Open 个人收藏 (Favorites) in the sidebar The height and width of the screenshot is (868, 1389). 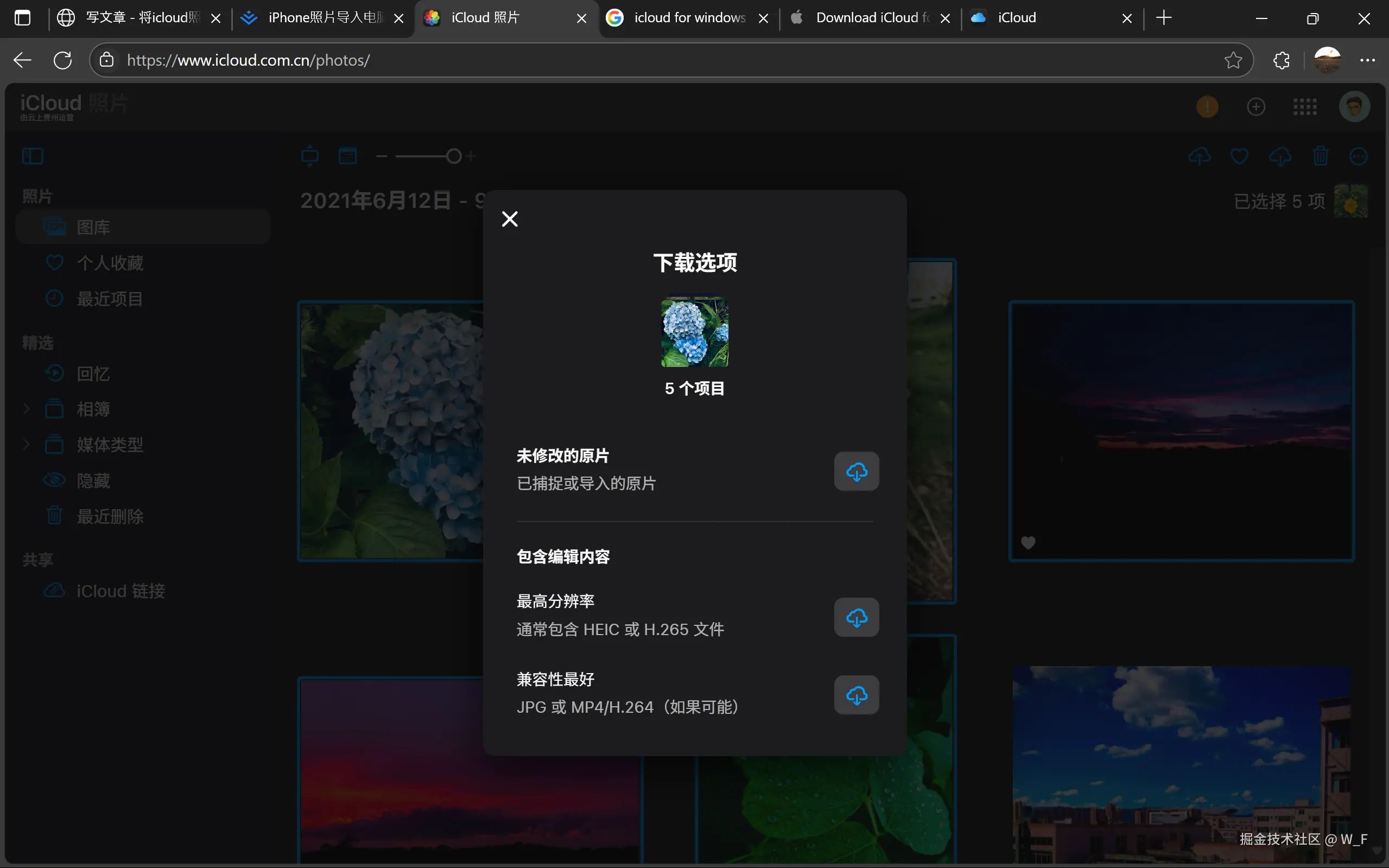143,263
